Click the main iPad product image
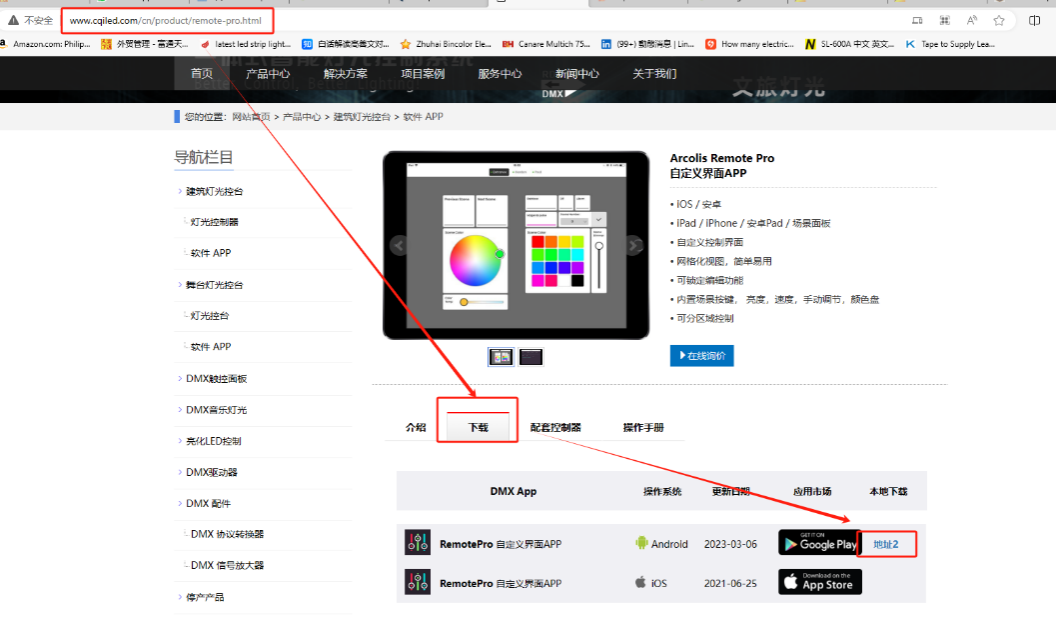The width and height of the screenshot is (1056, 636). pyautogui.click(x=516, y=245)
